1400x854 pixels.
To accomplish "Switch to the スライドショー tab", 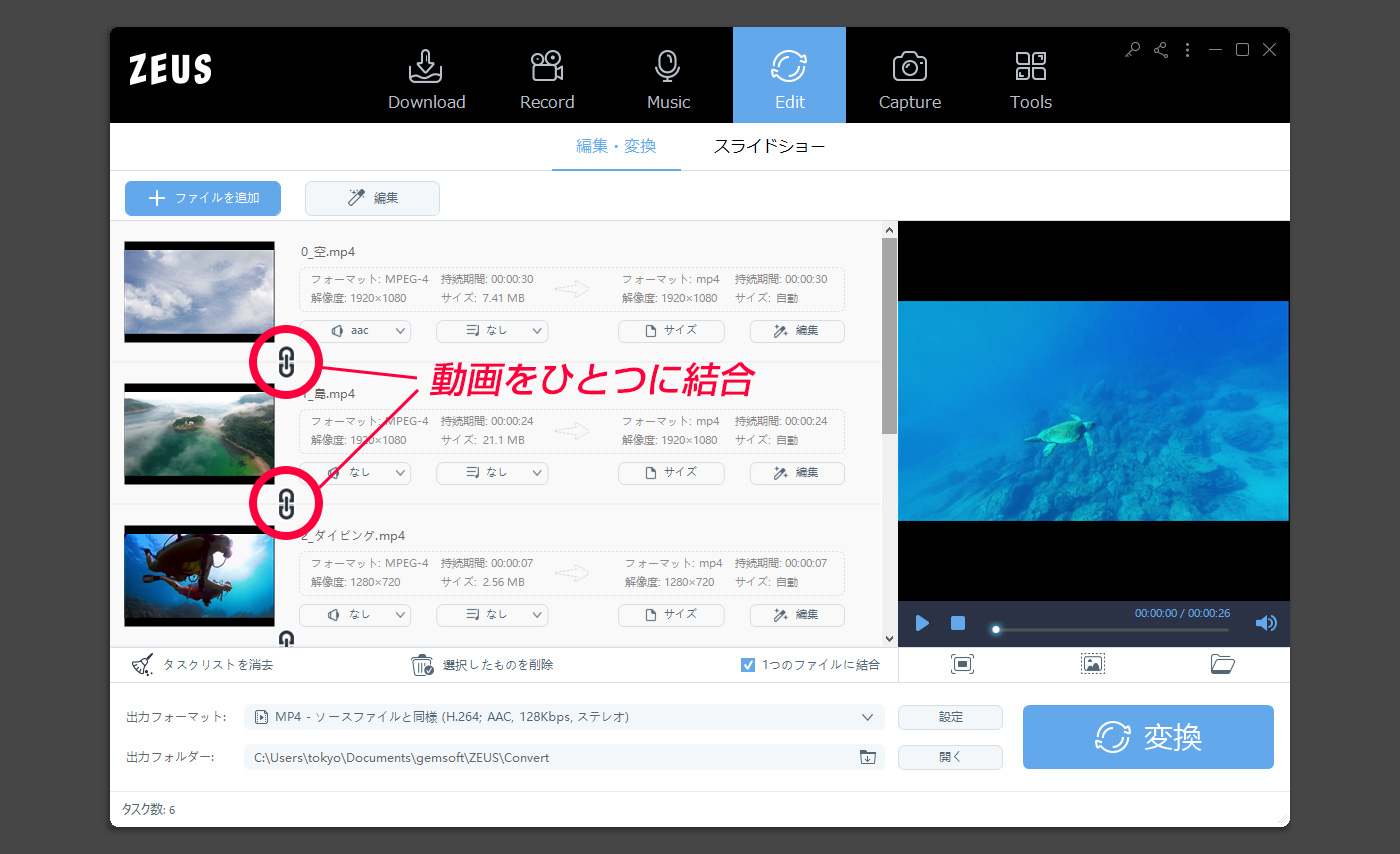I will (770, 146).
